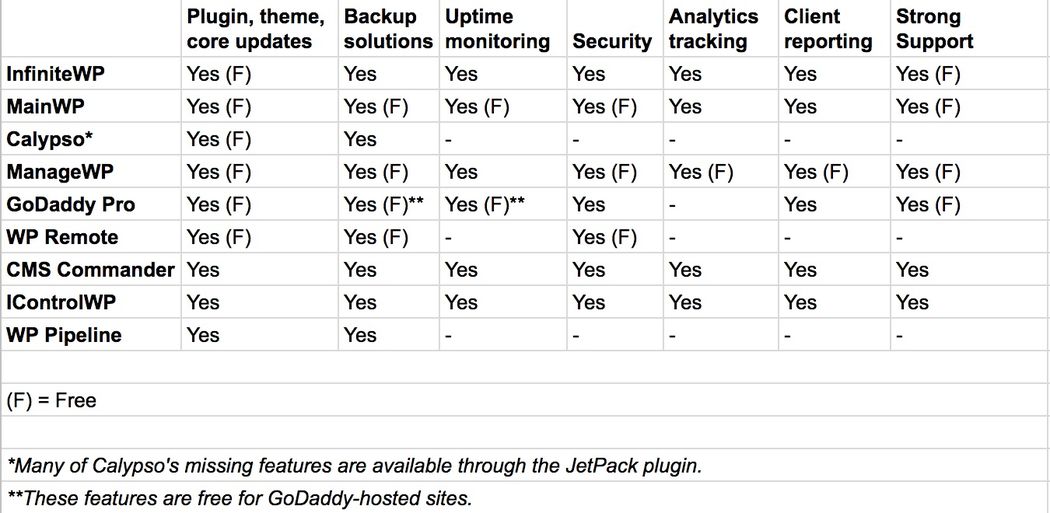Select the Calypso* row label

[x=91, y=139]
